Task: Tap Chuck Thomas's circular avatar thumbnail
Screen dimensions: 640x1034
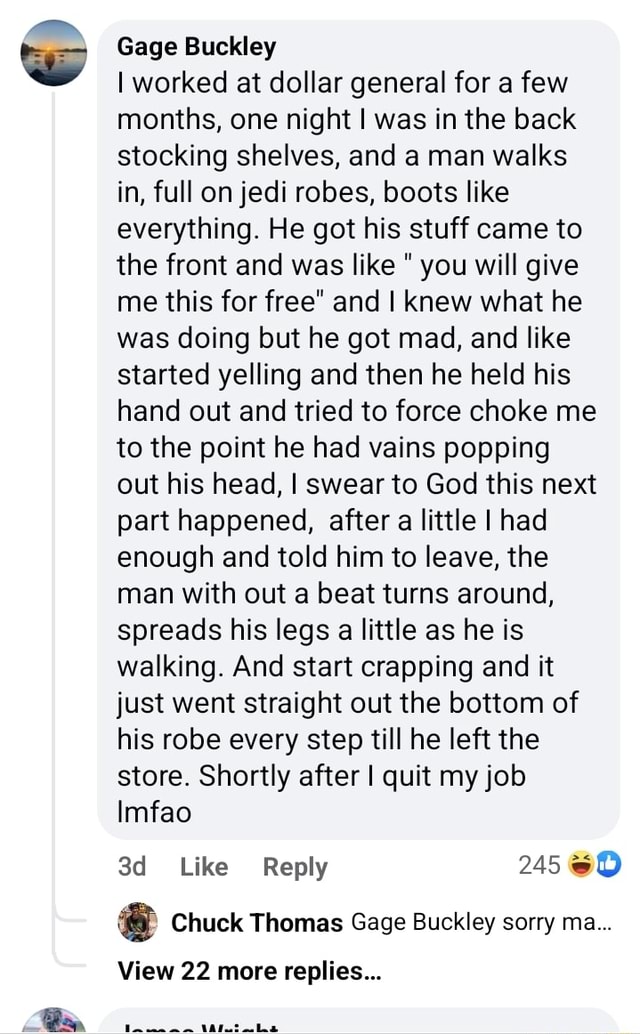Action: pos(139,923)
